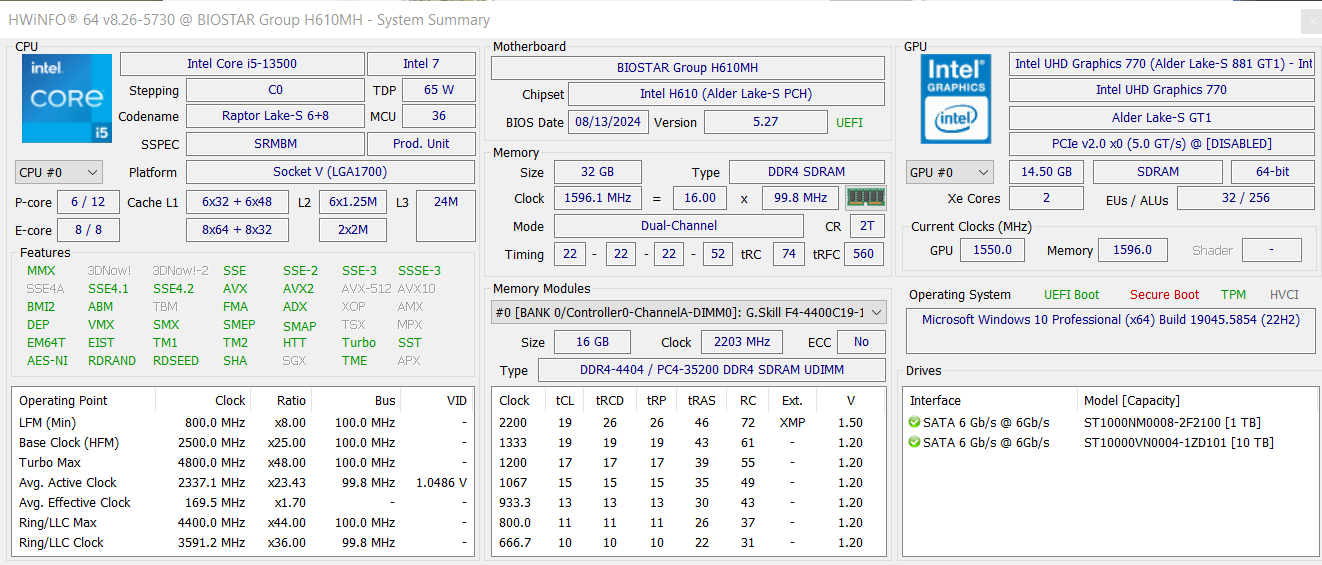The image size is (1322, 565).
Task: Click the AVX2 feature label
Action: [298, 288]
